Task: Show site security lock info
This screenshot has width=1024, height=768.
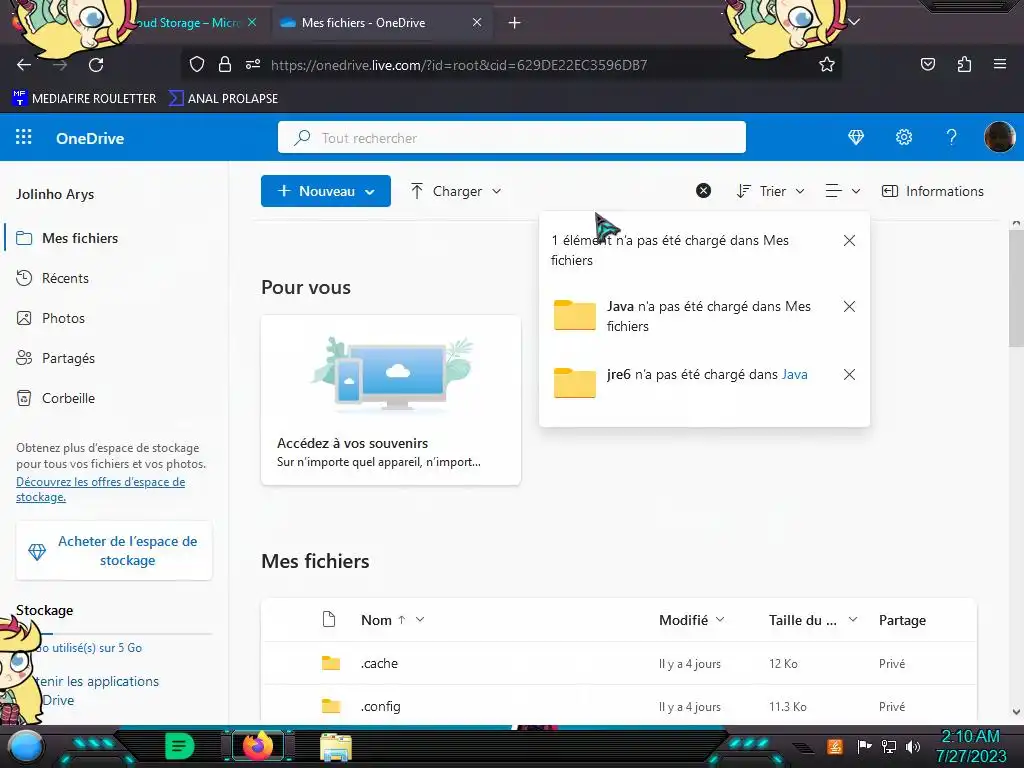Action: (225, 64)
